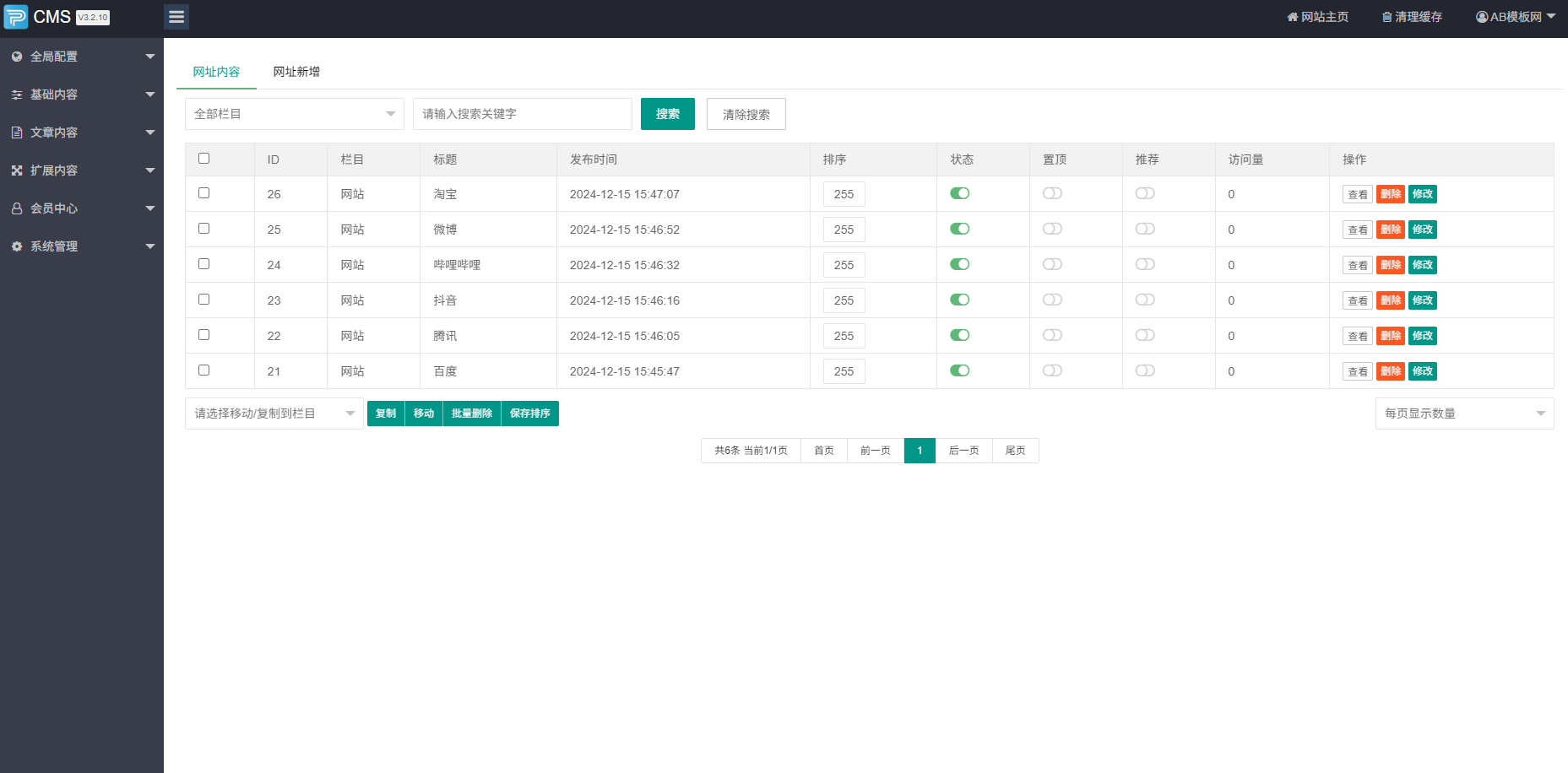Turn off 状态 toggle for 淘宝
Viewport: 1568px width, 773px height.
(959, 193)
